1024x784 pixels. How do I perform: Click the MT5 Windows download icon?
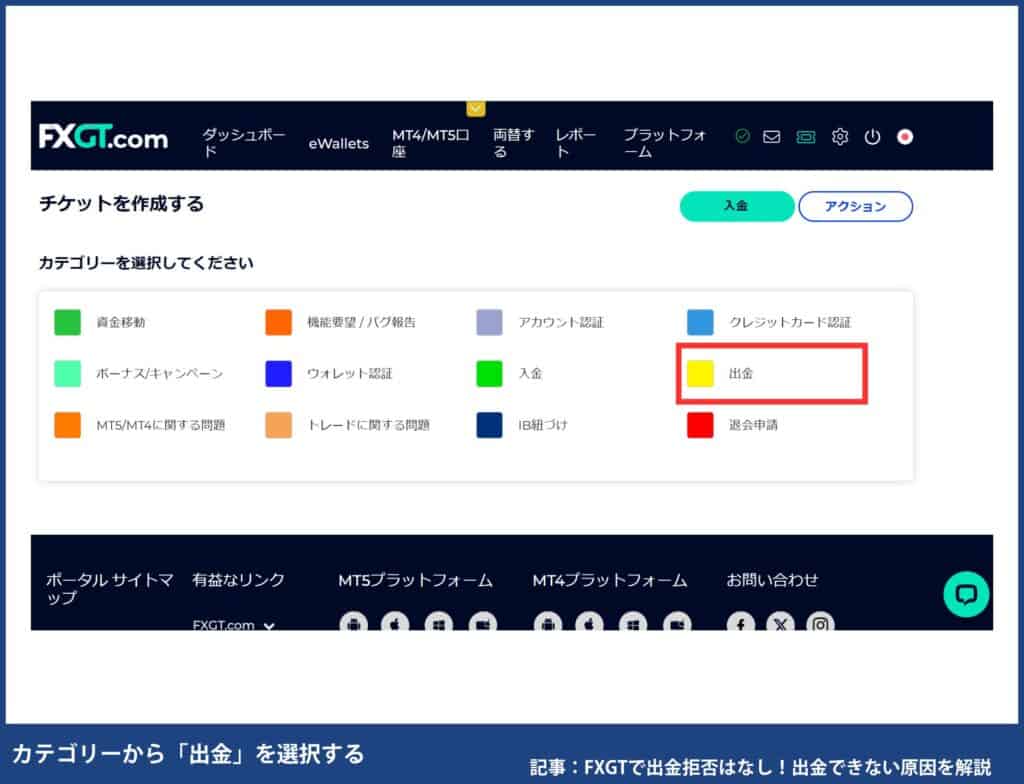(439, 623)
